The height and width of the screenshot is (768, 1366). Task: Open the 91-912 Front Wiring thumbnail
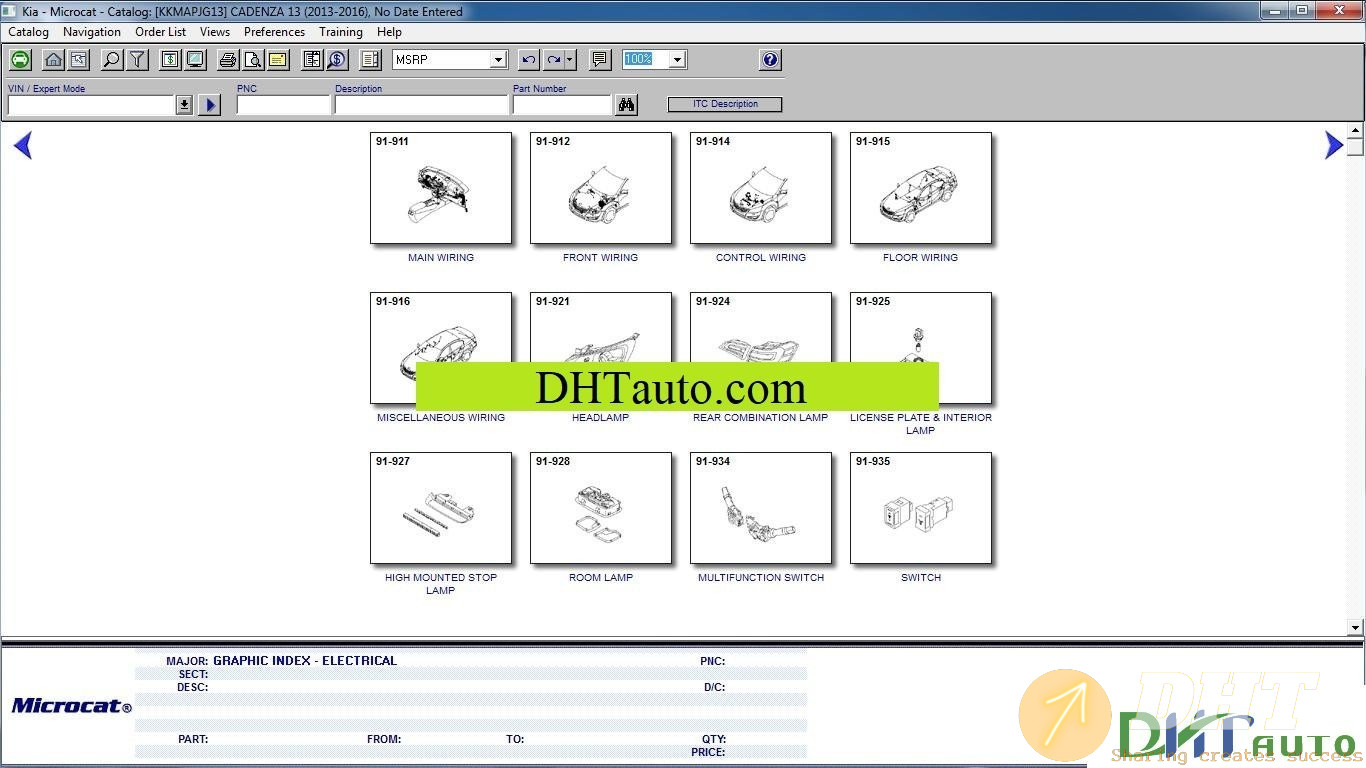[x=601, y=188]
